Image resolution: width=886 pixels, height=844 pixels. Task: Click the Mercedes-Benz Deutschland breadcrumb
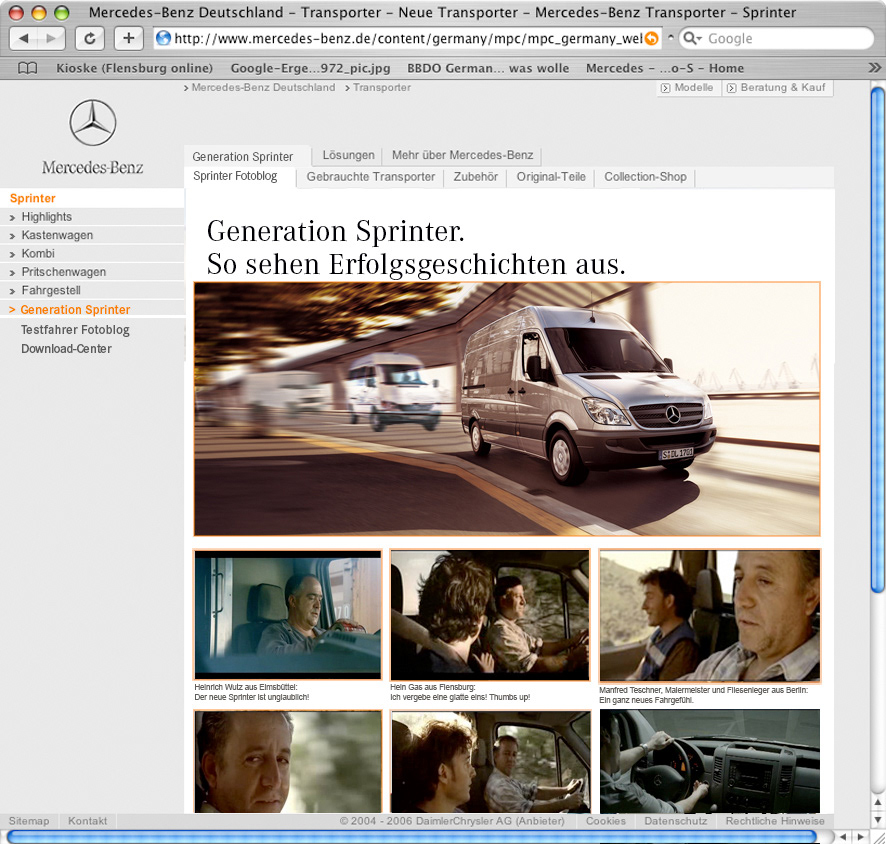[x=263, y=88]
